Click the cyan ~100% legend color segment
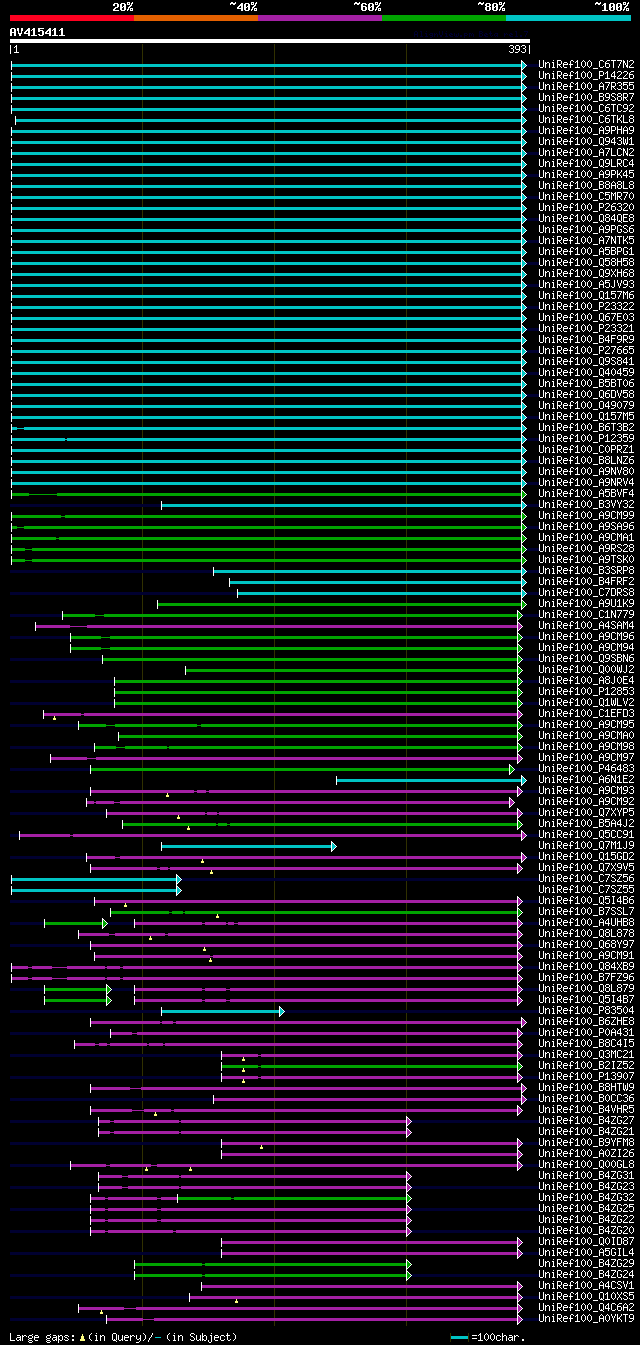The image size is (640, 1345). (x=568, y=17)
